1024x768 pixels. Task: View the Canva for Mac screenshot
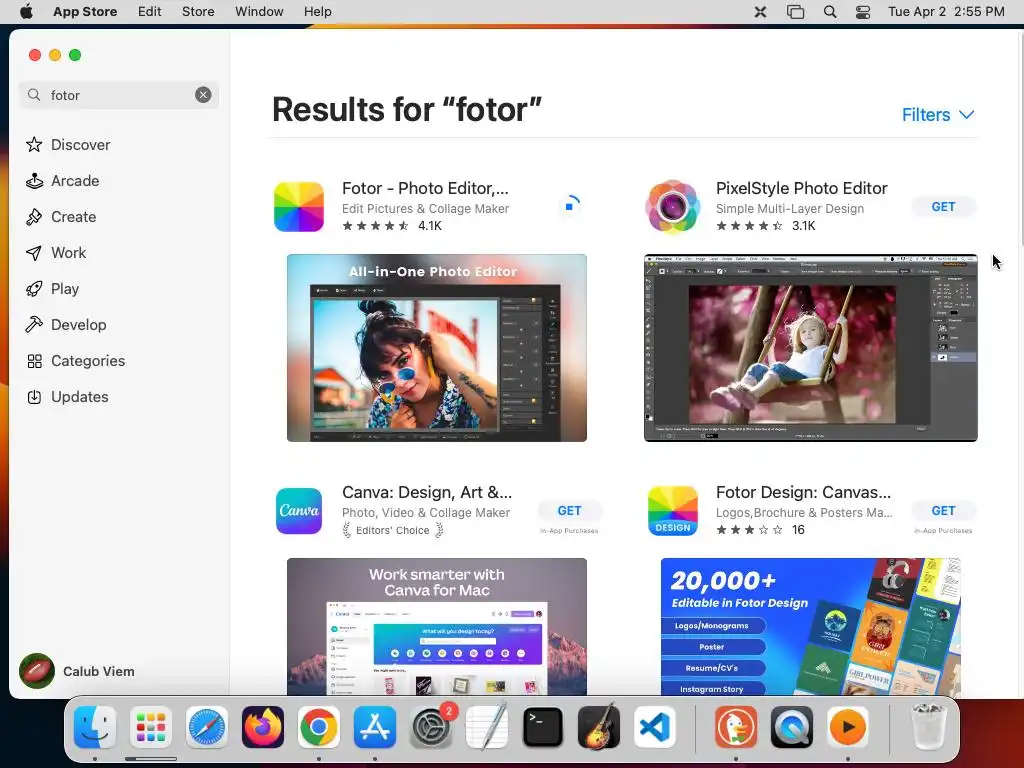coord(437,626)
